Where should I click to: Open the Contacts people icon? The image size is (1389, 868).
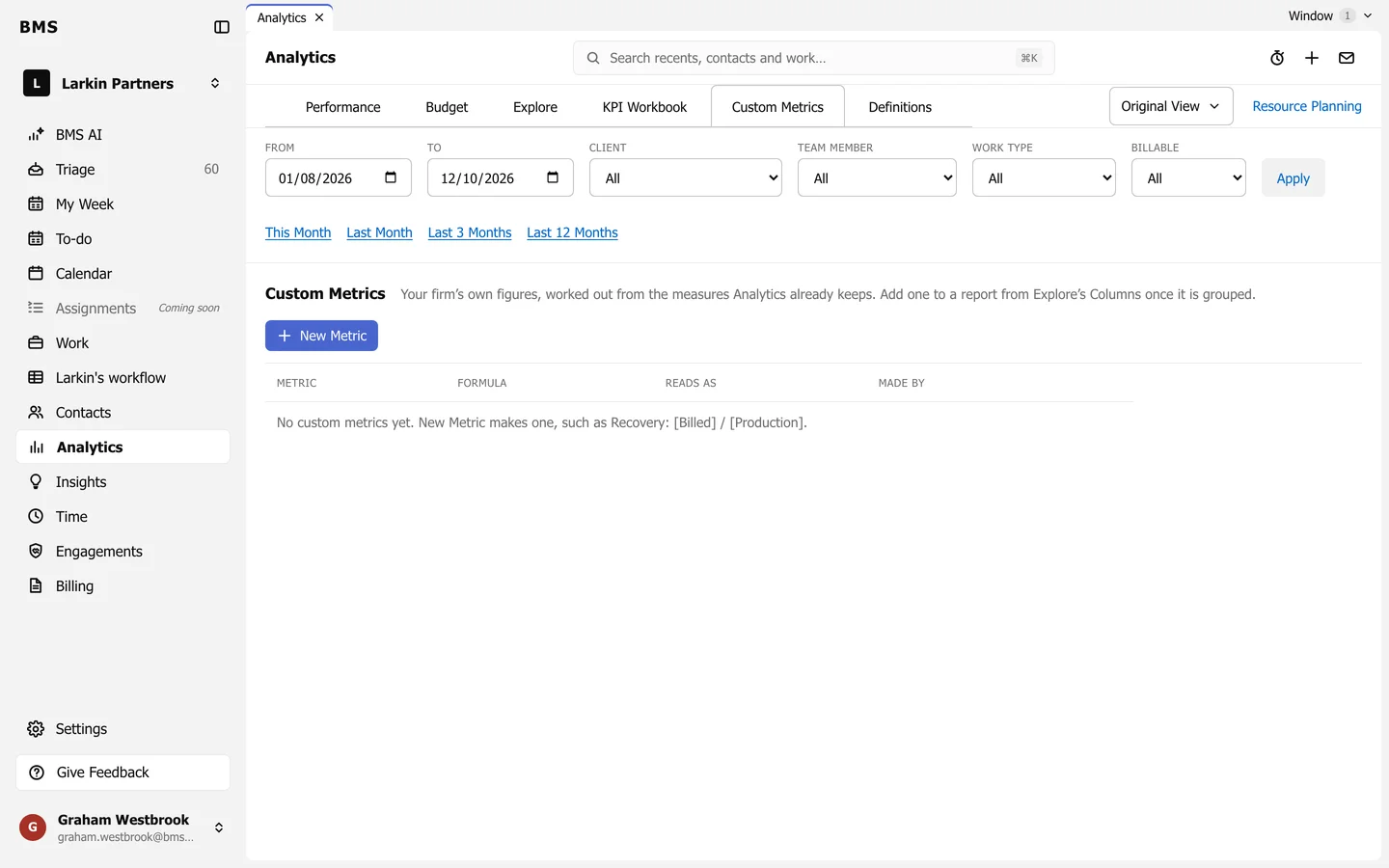[36, 413]
